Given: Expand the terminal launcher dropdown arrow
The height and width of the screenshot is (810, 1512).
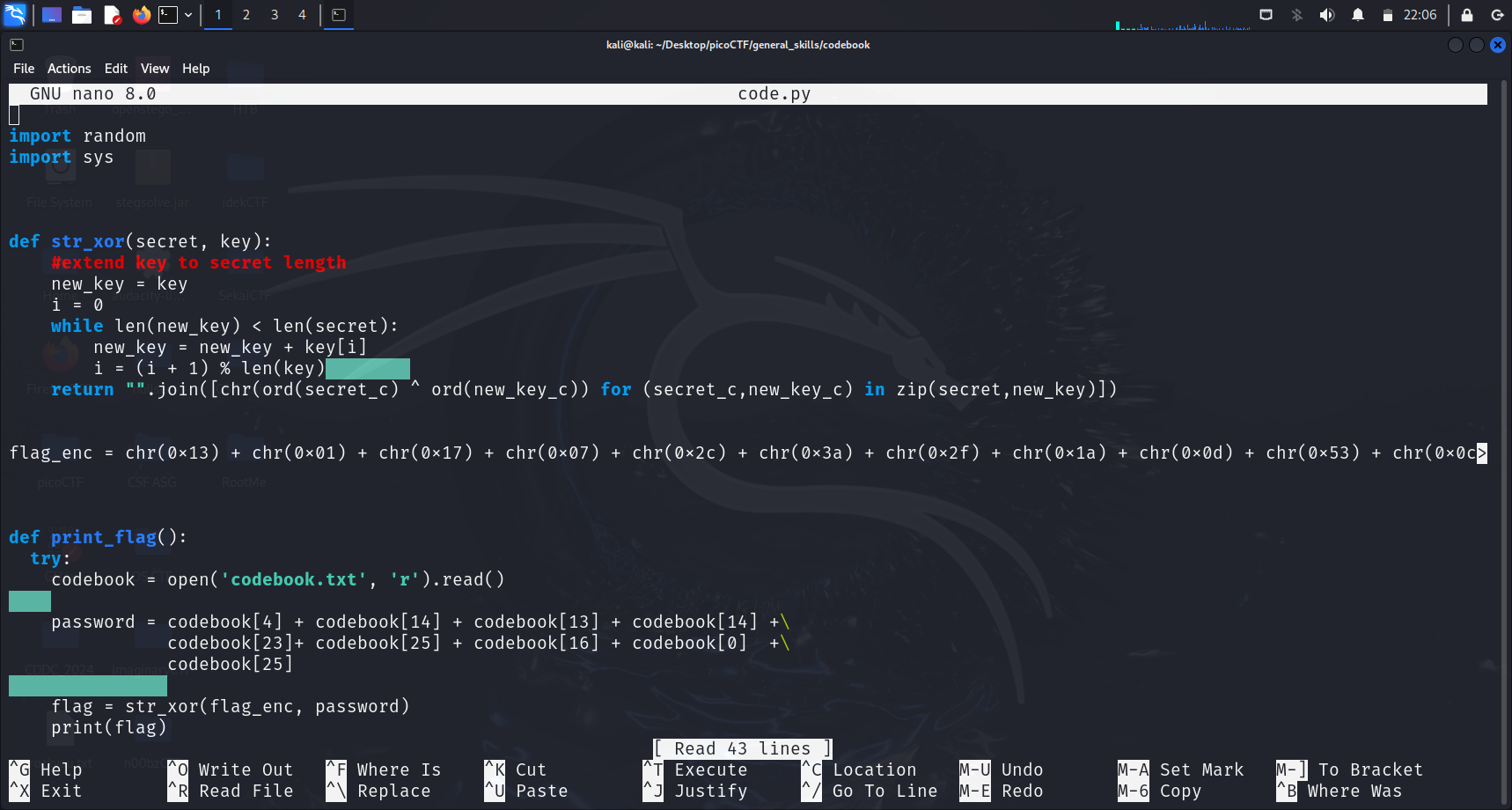Looking at the screenshot, I should point(188,15).
